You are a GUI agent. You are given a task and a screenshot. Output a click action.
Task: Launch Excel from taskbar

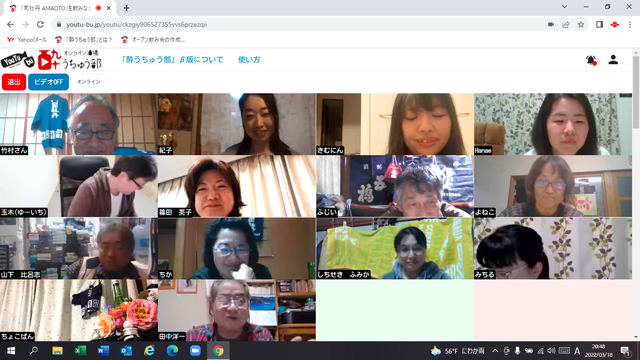pyautogui.click(x=80, y=351)
